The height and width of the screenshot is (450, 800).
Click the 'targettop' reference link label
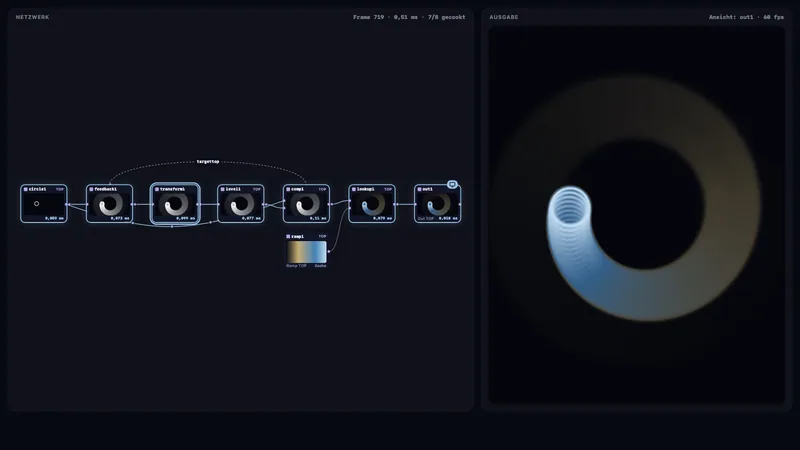pos(208,162)
